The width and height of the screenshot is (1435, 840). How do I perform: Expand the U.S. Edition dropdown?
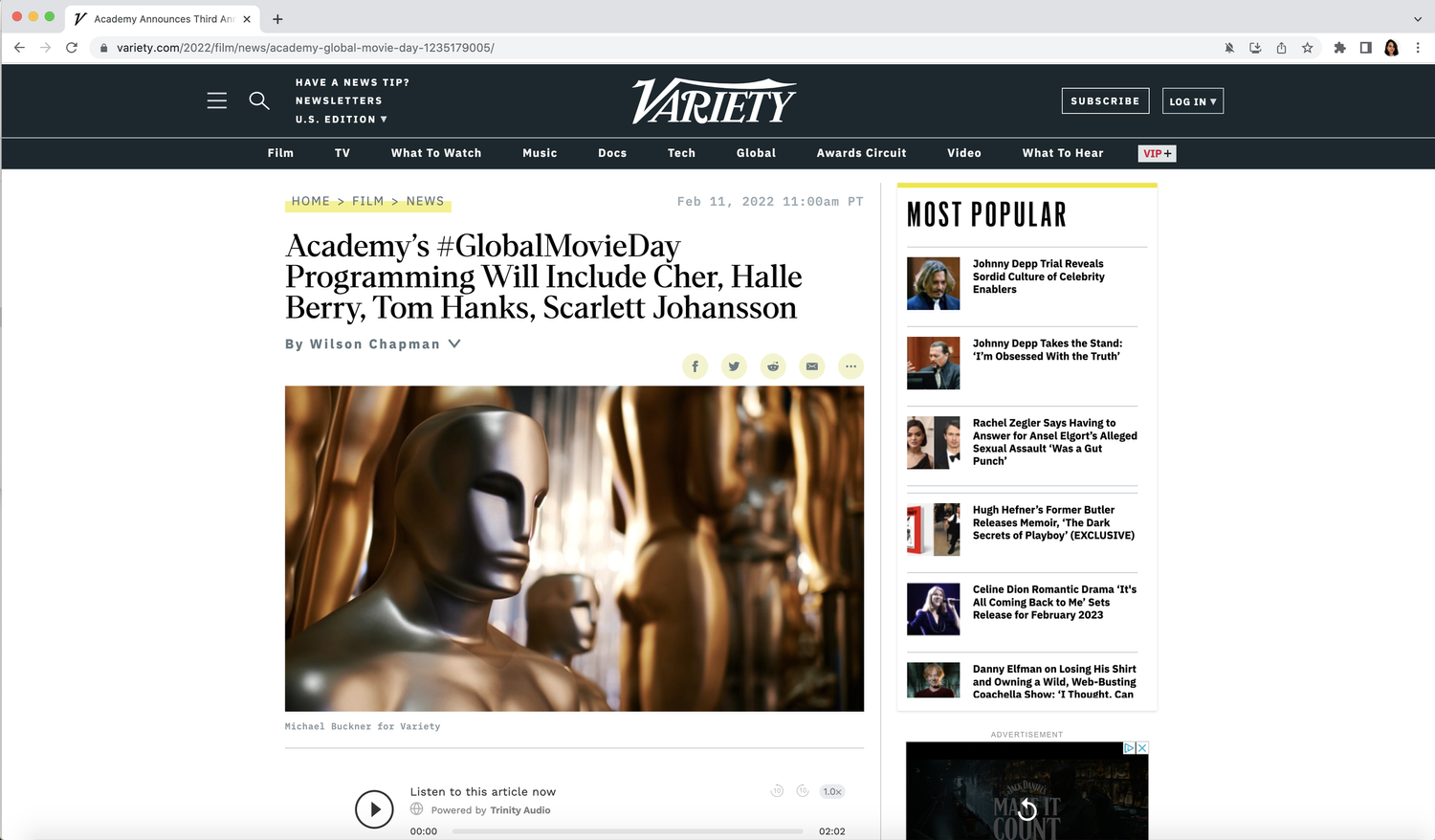(342, 120)
